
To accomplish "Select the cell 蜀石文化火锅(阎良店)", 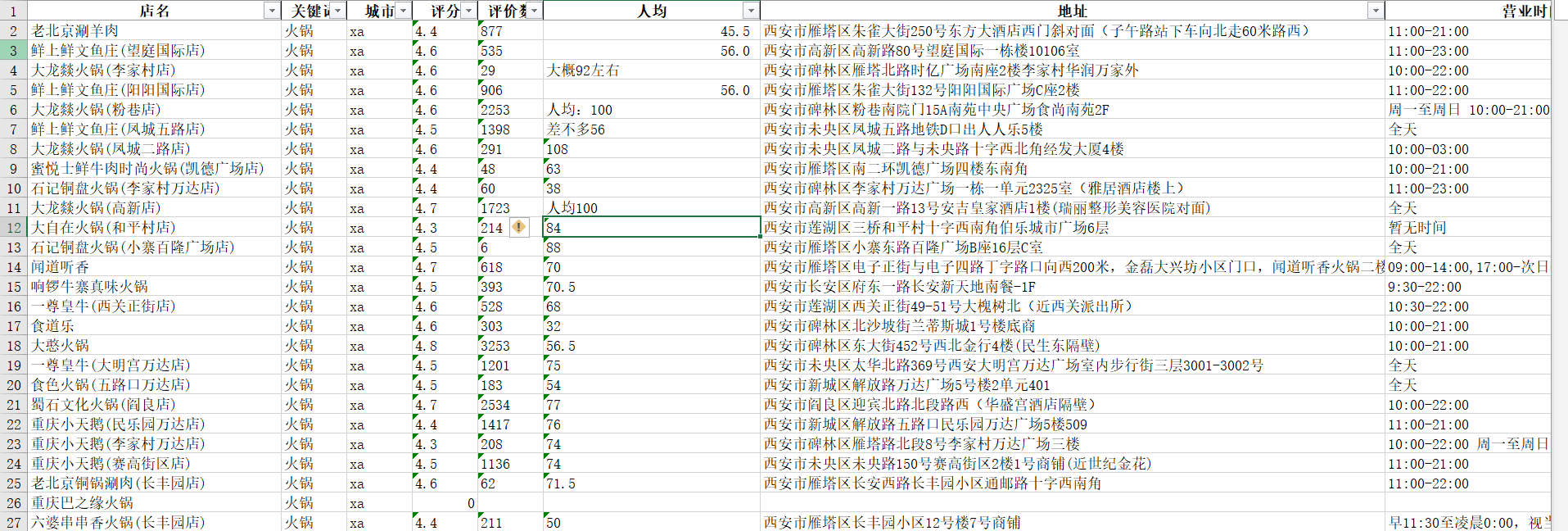I will [x=155, y=405].
